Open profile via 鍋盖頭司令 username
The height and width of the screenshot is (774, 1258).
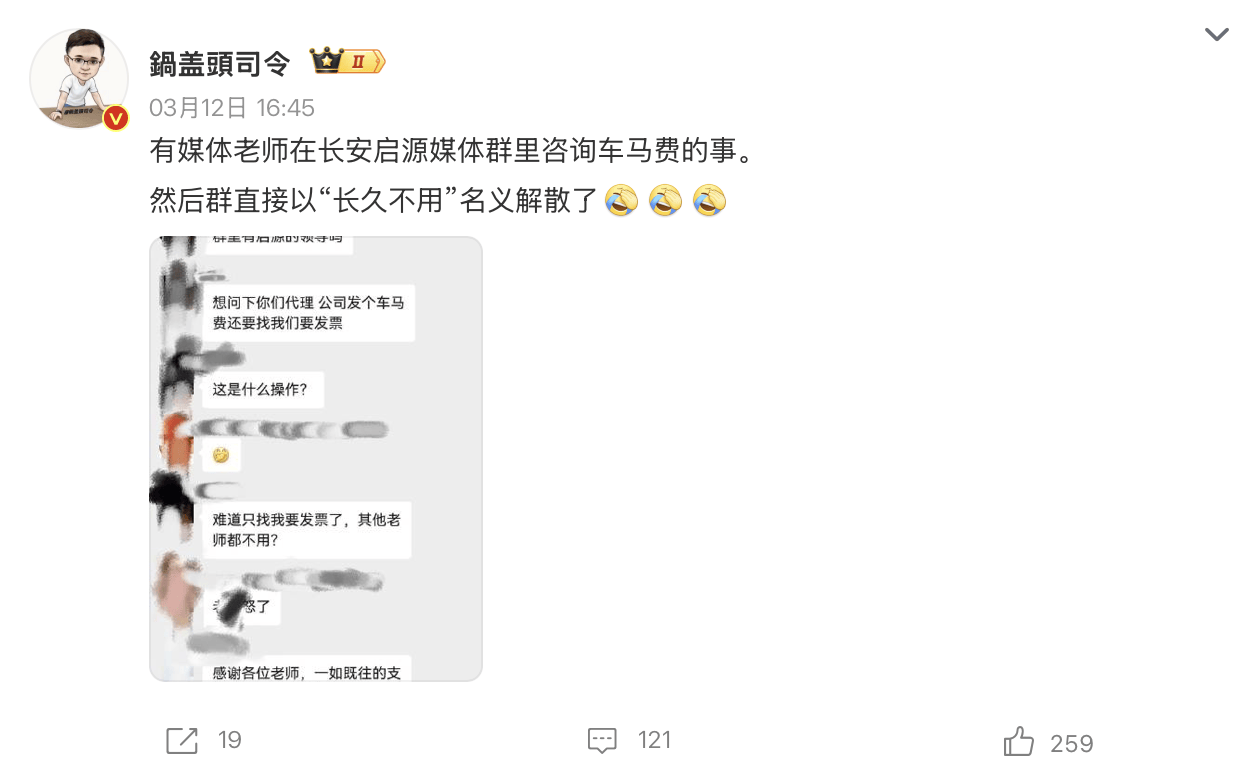click(x=220, y=63)
